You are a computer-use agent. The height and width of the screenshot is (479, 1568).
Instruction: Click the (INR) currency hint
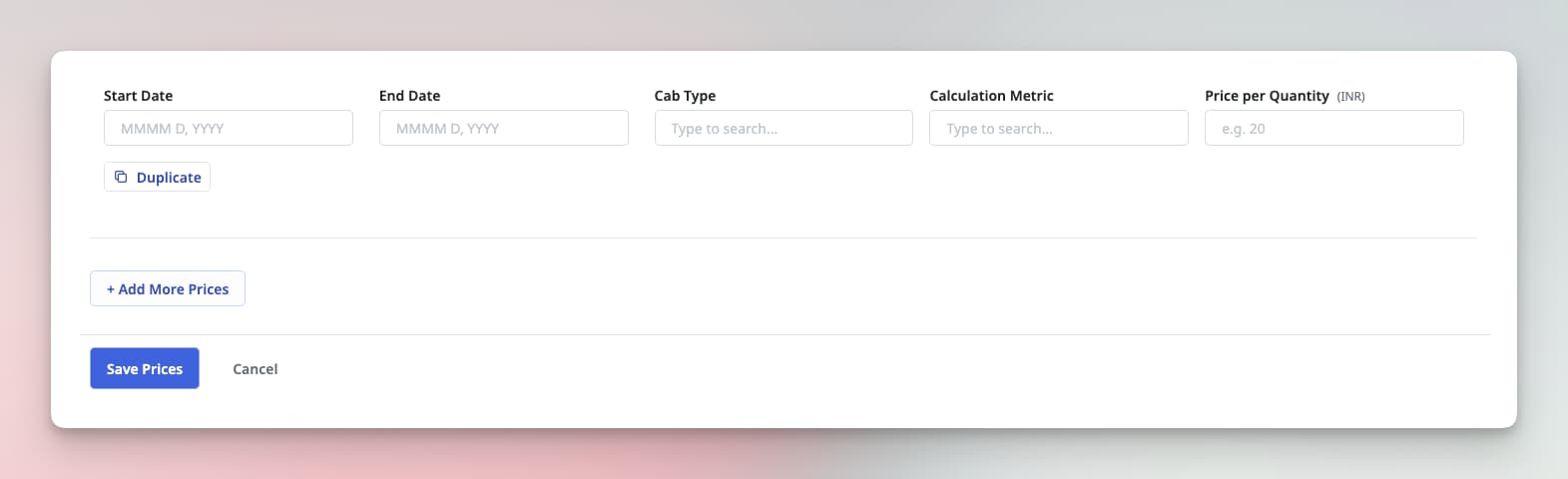tap(1350, 97)
